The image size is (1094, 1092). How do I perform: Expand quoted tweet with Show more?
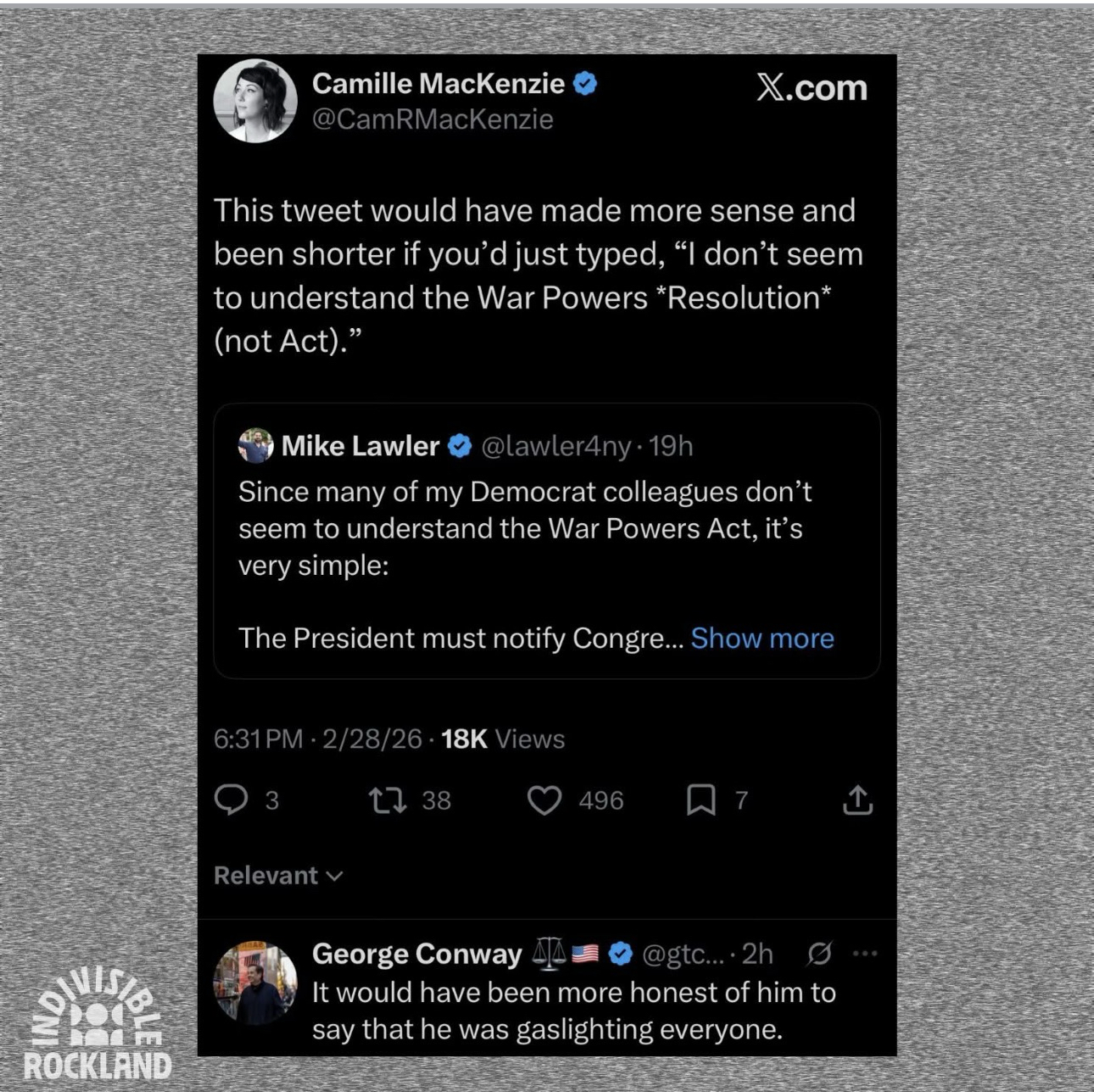point(762,638)
